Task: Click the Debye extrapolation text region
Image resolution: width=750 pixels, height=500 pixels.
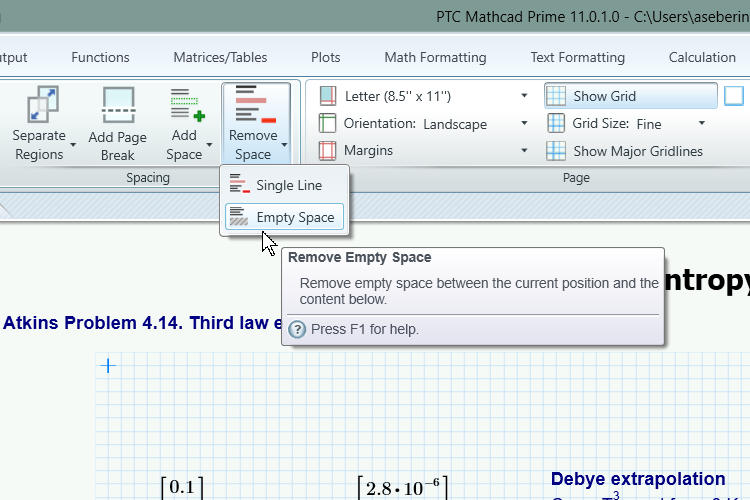Action: (x=638, y=479)
